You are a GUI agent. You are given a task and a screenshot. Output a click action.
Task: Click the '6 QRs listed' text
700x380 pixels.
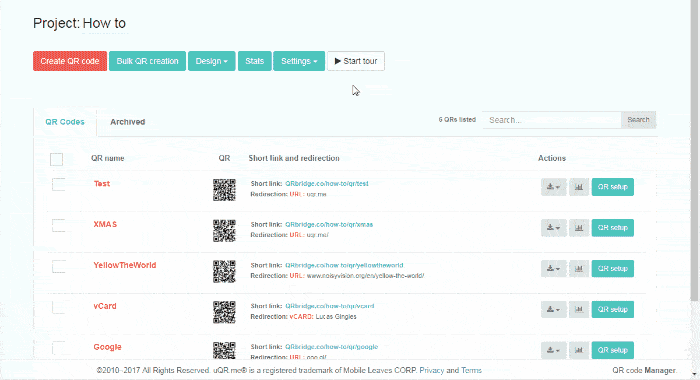(457, 120)
